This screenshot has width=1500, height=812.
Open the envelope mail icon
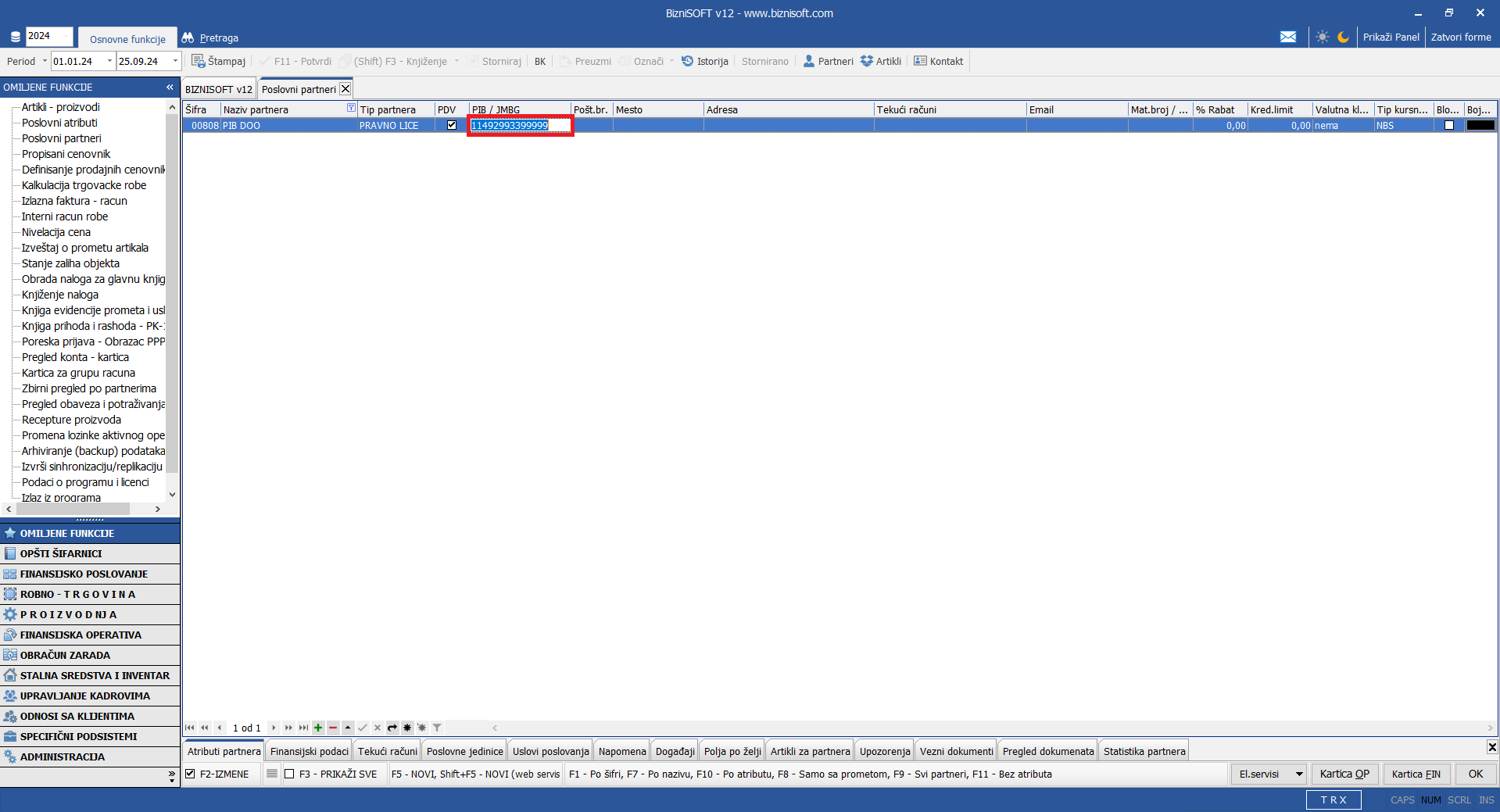point(1287,37)
